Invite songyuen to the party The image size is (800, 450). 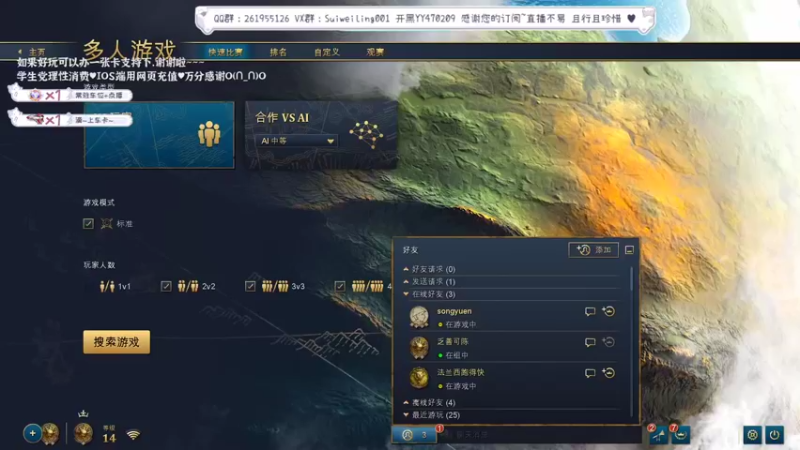(x=608, y=311)
